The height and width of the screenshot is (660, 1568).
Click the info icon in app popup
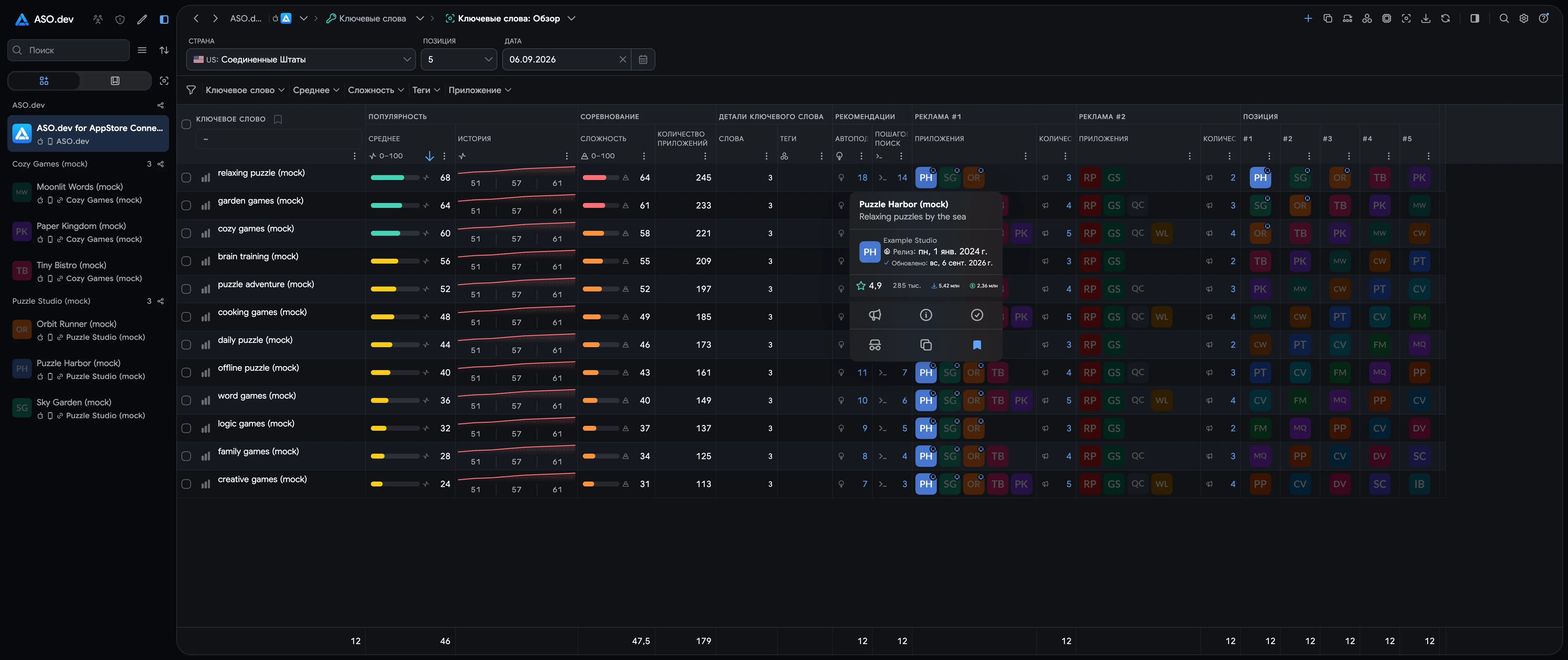click(926, 314)
